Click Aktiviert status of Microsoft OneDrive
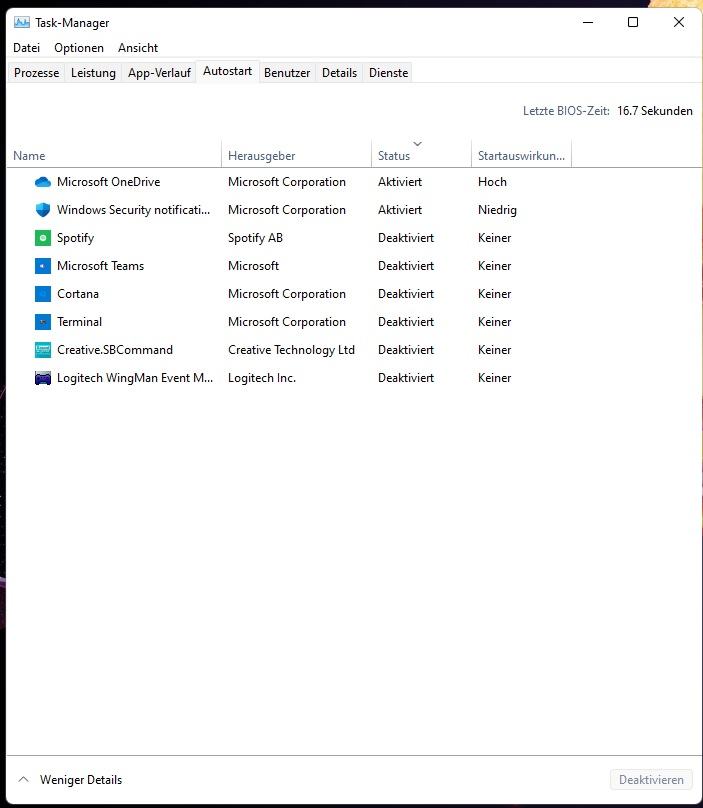703x808 pixels. tap(400, 182)
